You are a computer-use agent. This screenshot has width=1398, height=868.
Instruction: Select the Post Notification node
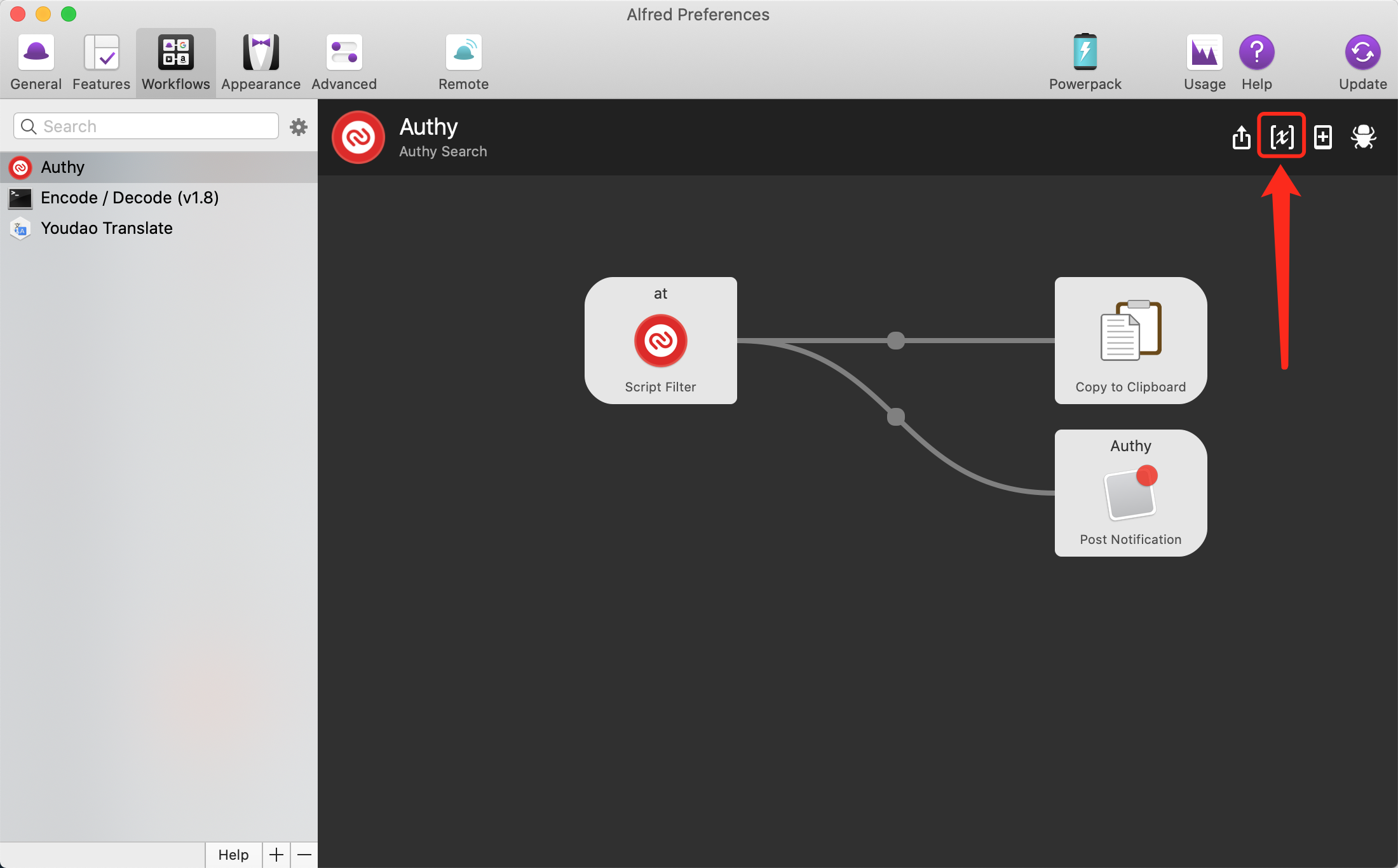pyautogui.click(x=1130, y=493)
